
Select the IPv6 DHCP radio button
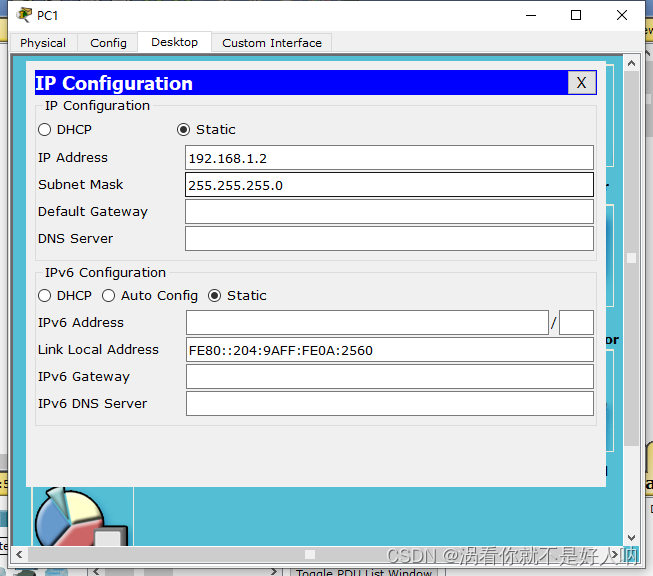45,296
